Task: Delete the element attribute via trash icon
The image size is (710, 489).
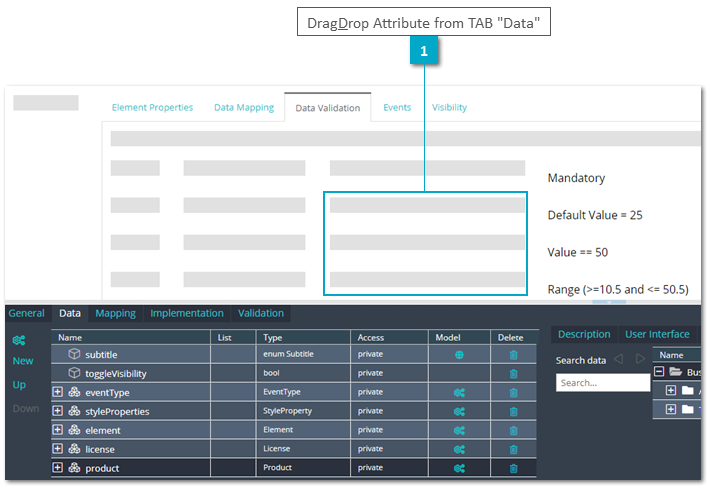Action: [x=513, y=431]
